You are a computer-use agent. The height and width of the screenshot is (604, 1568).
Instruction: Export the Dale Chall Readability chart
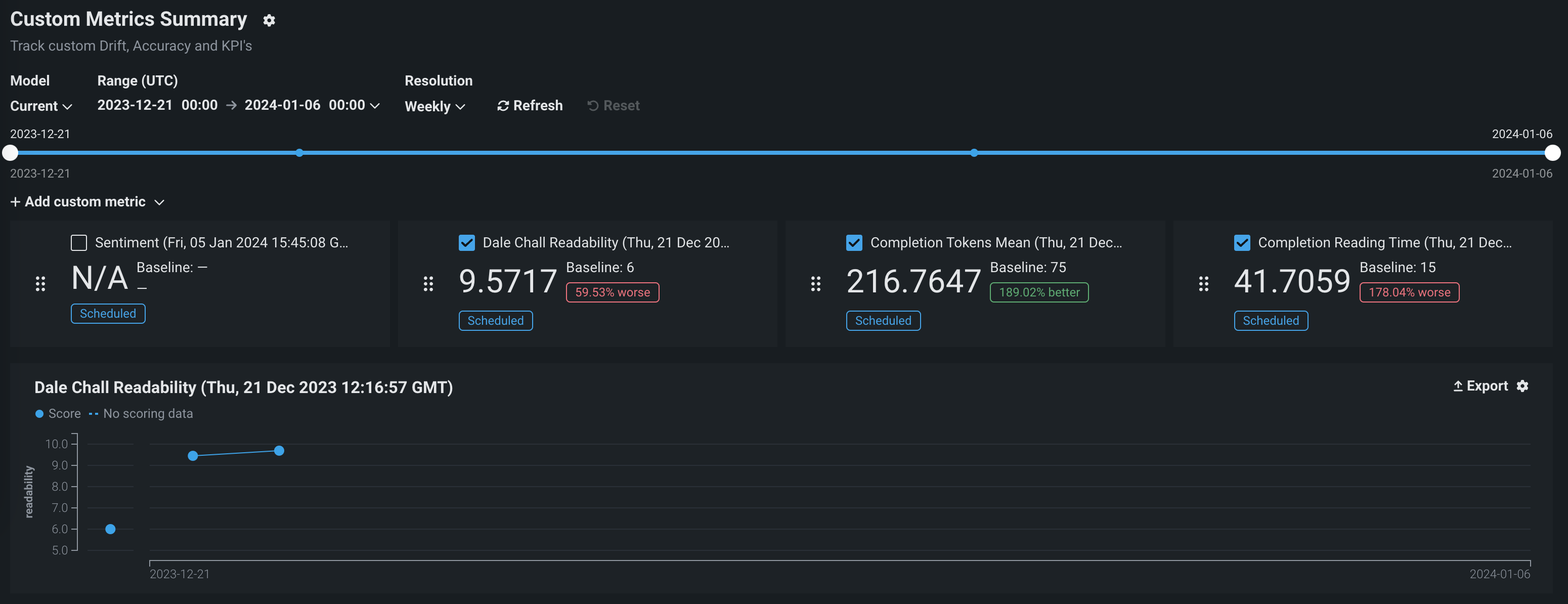click(x=1480, y=386)
